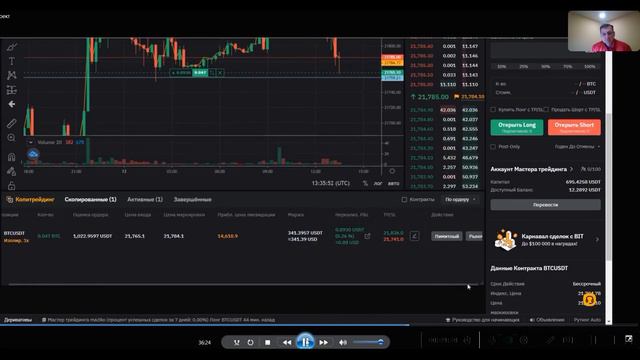Click the Лимитный close button
640x360 pixels.
(x=447, y=236)
